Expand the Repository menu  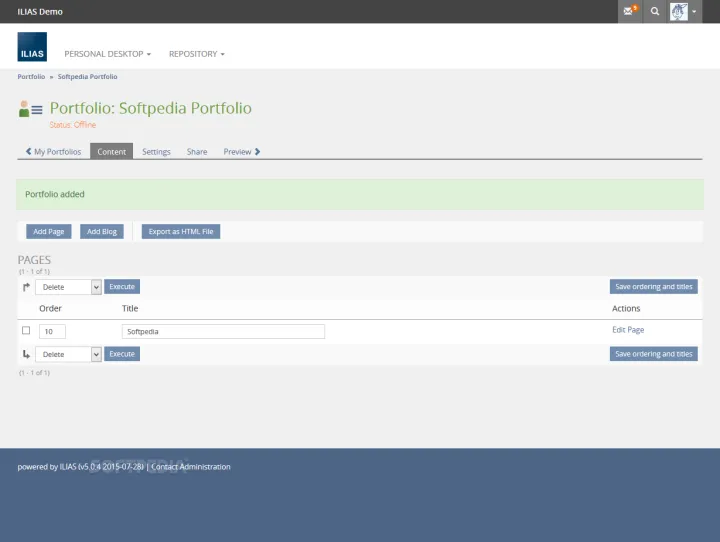pos(196,54)
